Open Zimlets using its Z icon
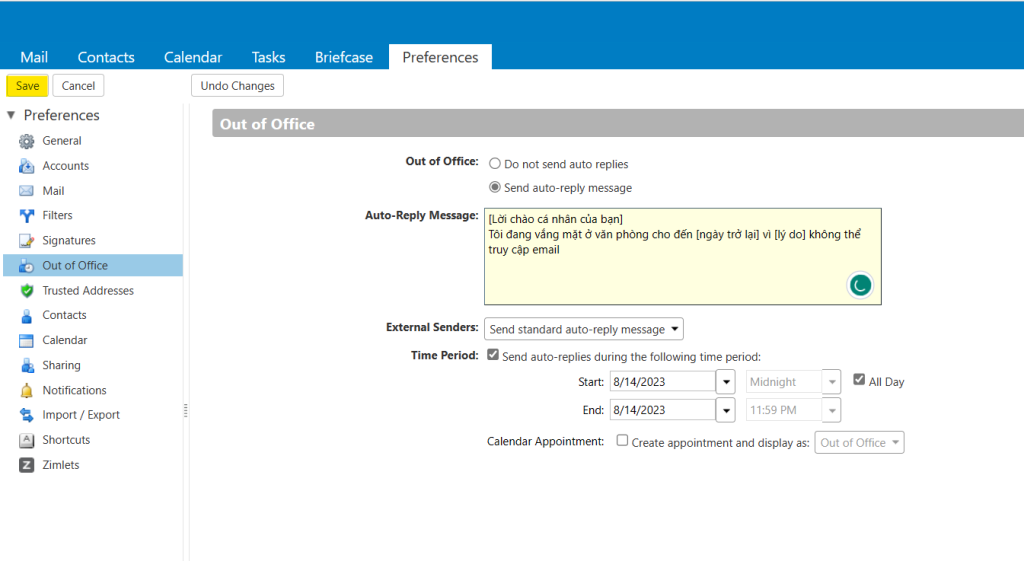The image size is (1024, 561). point(27,465)
